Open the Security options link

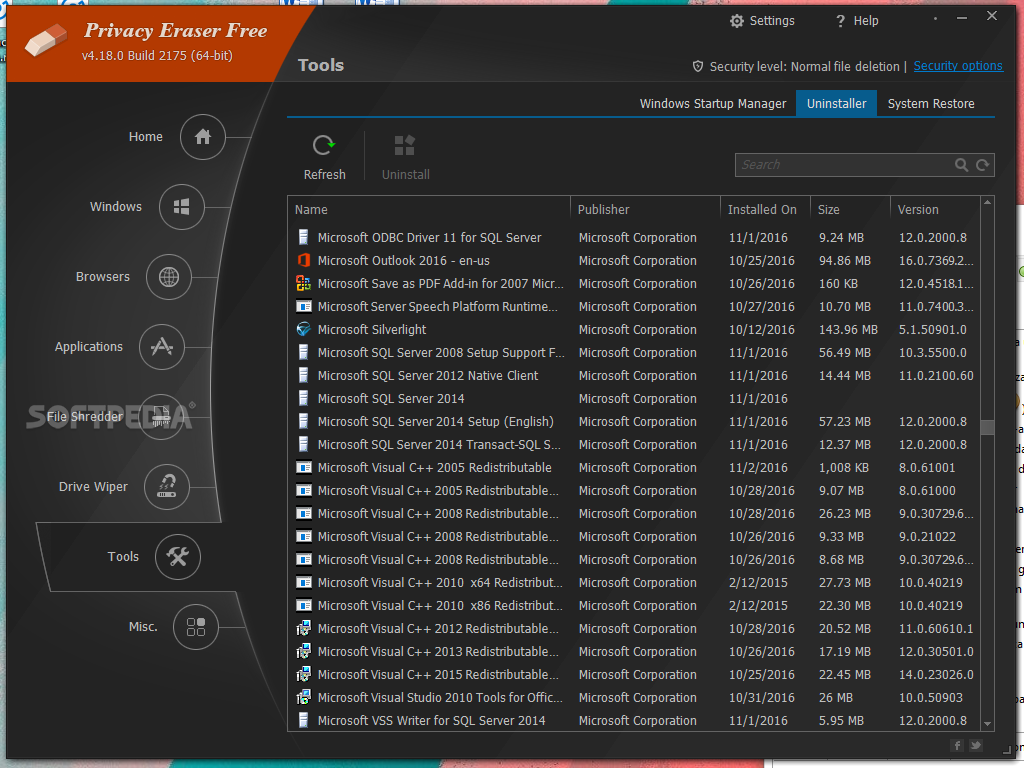pyautogui.click(x=957, y=66)
